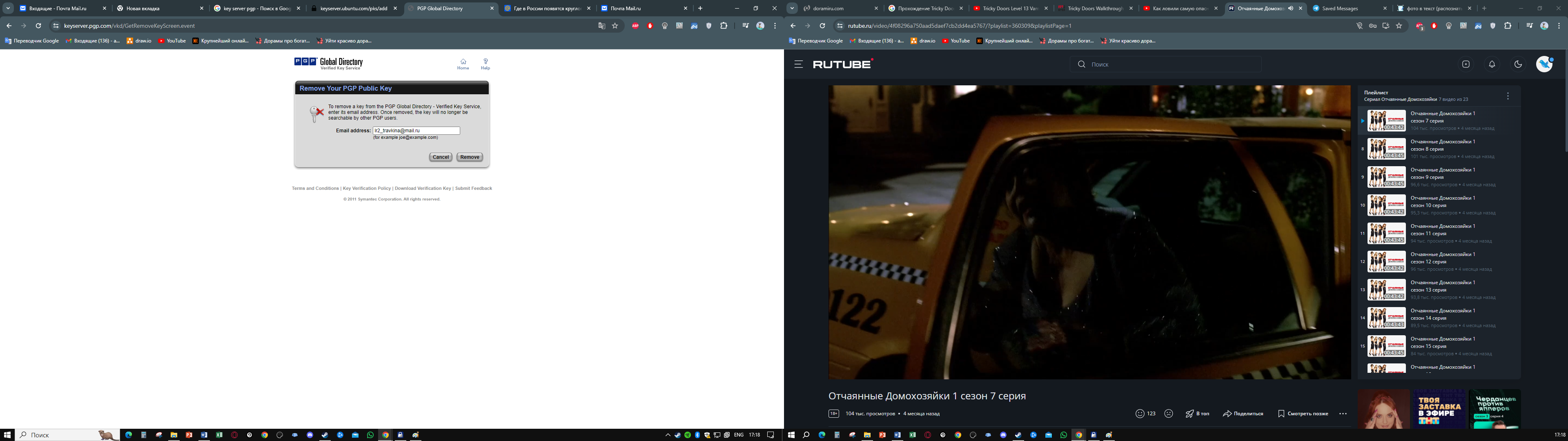Viewport: 1568px width, 441px height.
Task: Open Terms and Conditions link
Action: (315, 188)
